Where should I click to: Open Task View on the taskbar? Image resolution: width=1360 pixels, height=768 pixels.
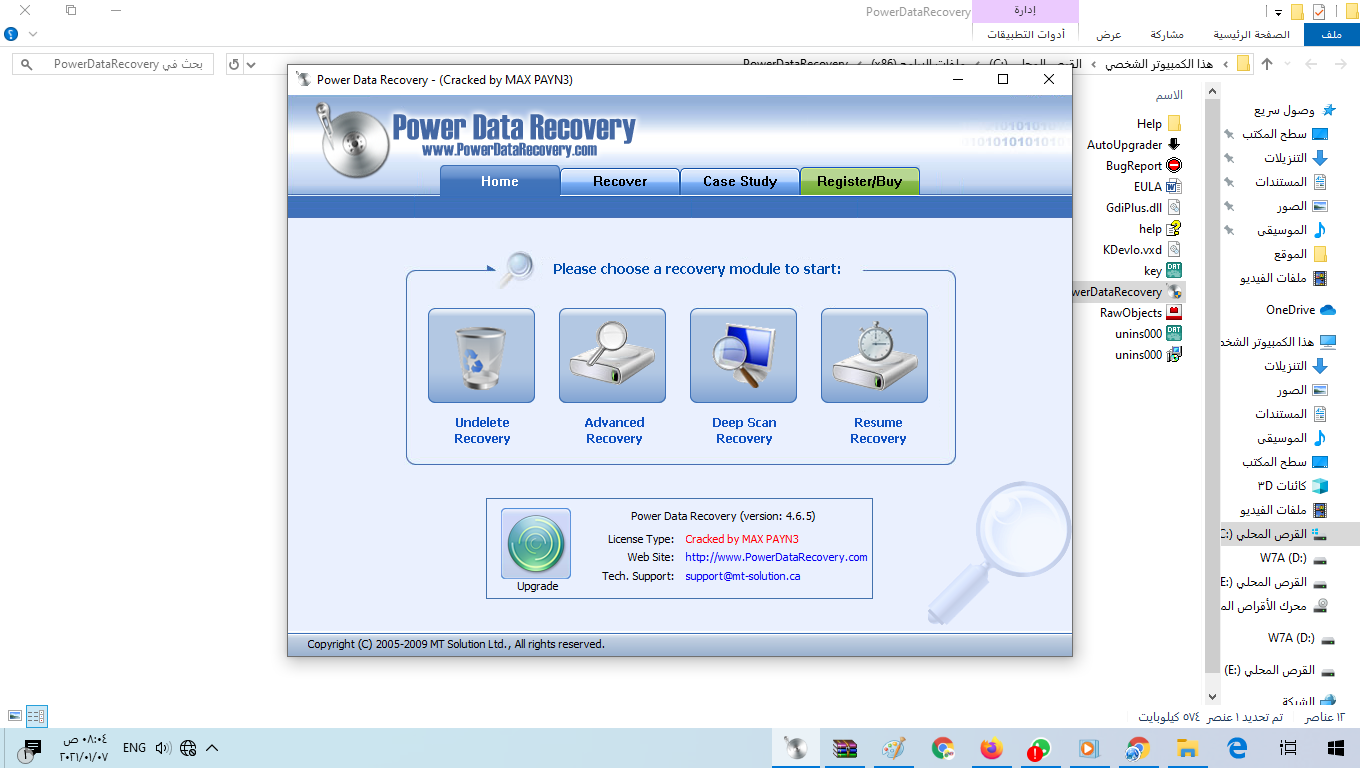(x=1288, y=748)
